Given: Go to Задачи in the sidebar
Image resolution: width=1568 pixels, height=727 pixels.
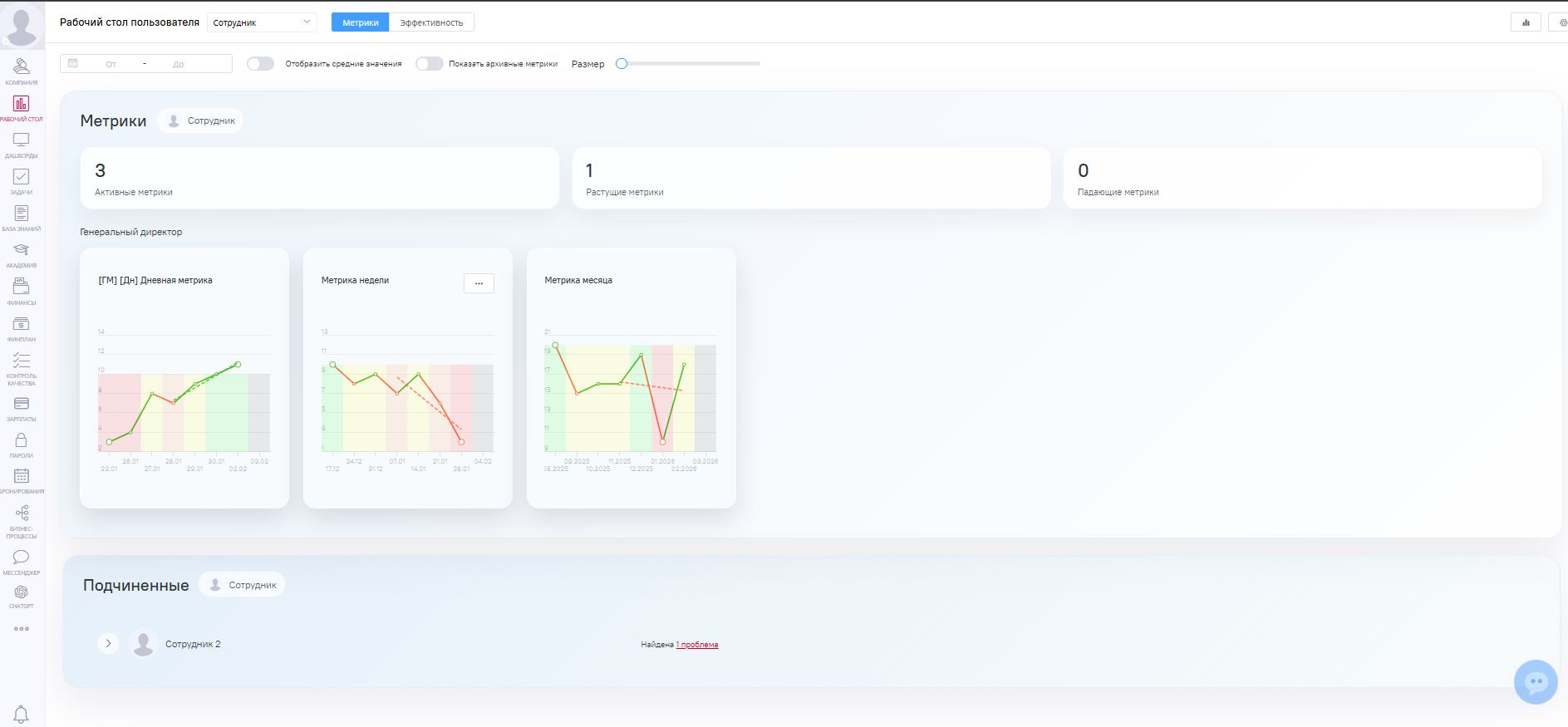Looking at the screenshot, I should [x=21, y=179].
